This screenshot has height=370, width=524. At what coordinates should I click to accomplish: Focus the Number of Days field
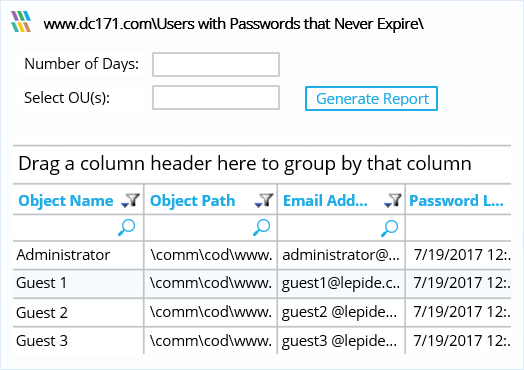pyautogui.click(x=216, y=65)
